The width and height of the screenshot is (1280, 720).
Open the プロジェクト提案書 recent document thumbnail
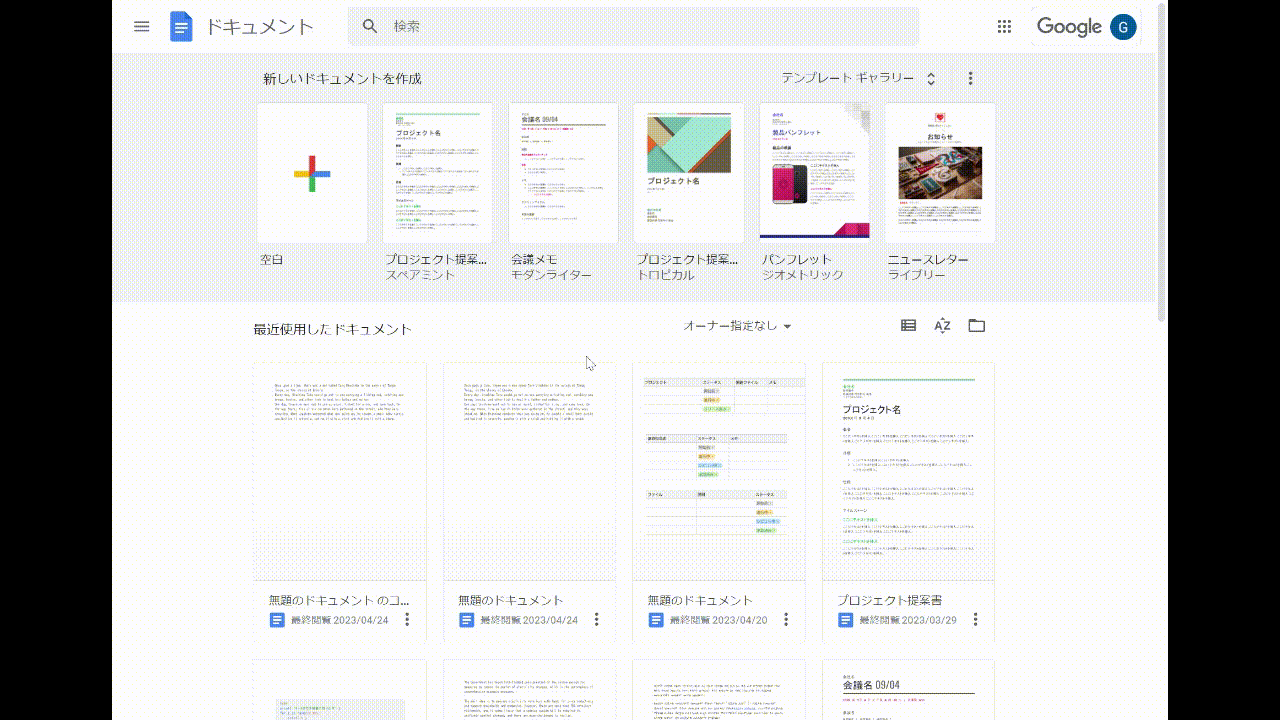point(908,471)
